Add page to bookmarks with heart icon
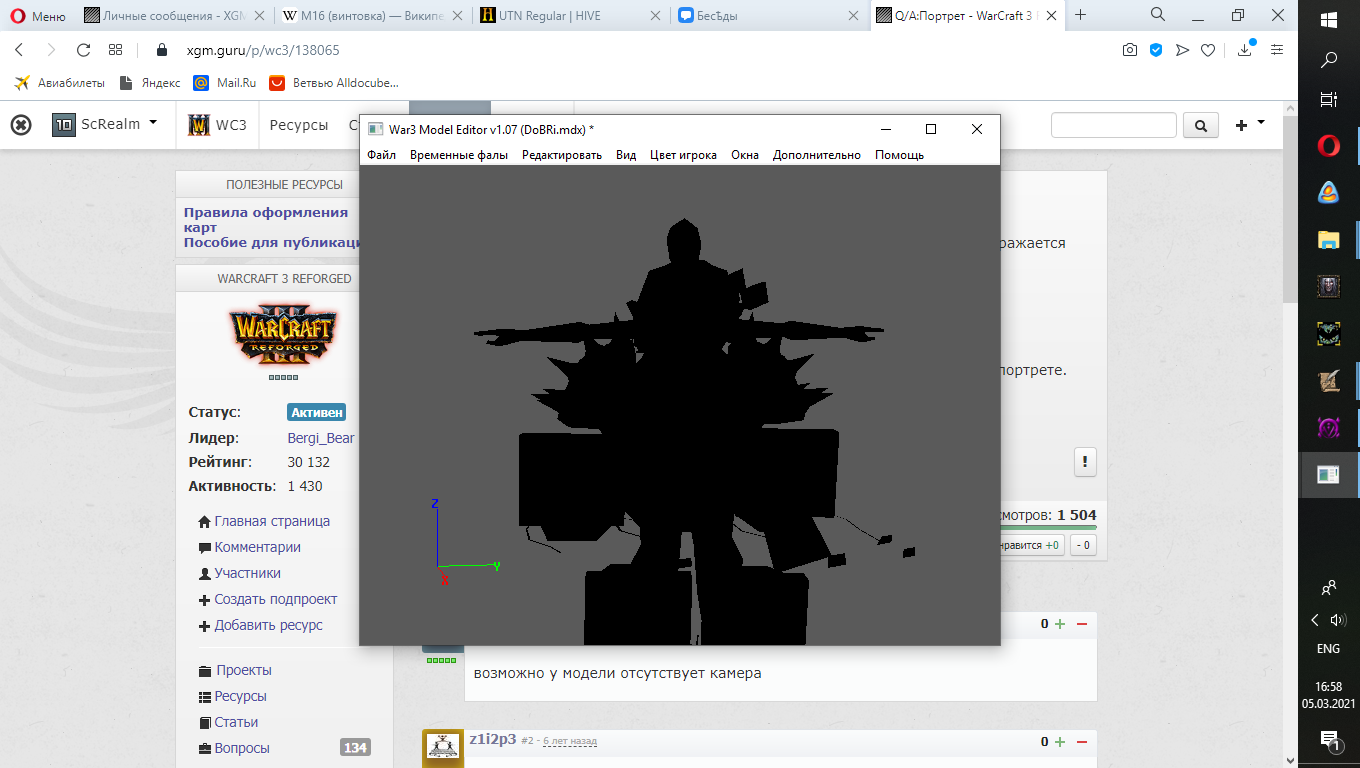Viewport: 1360px width, 768px height. (x=1208, y=50)
